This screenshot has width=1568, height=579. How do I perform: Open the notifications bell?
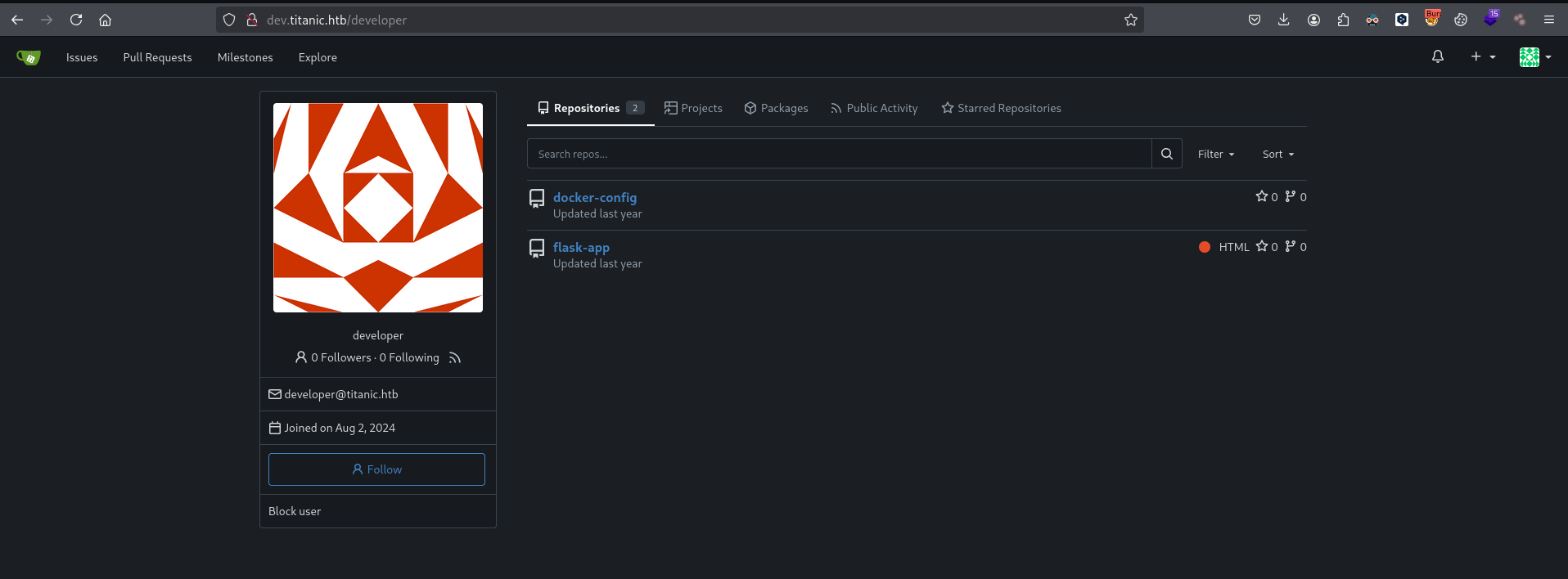tap(1437, 56)
